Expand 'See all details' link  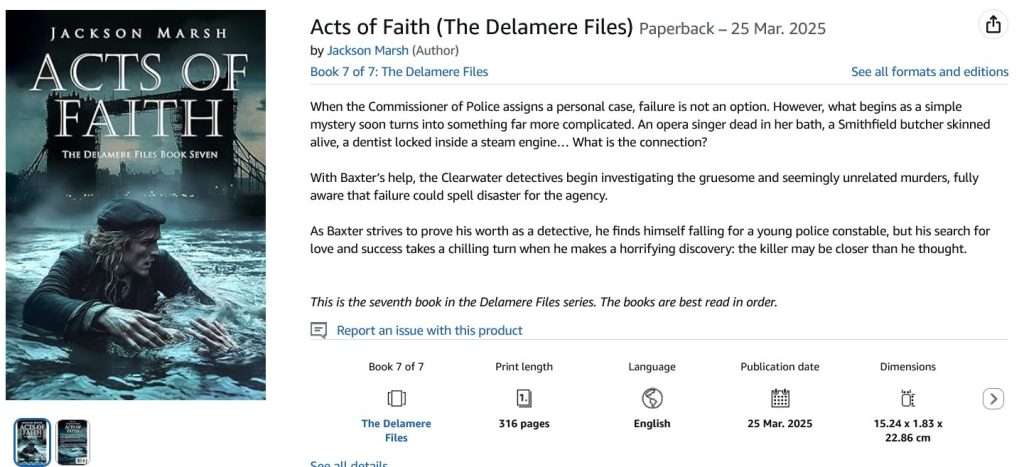pyautogui.click(x=348, y=464)
